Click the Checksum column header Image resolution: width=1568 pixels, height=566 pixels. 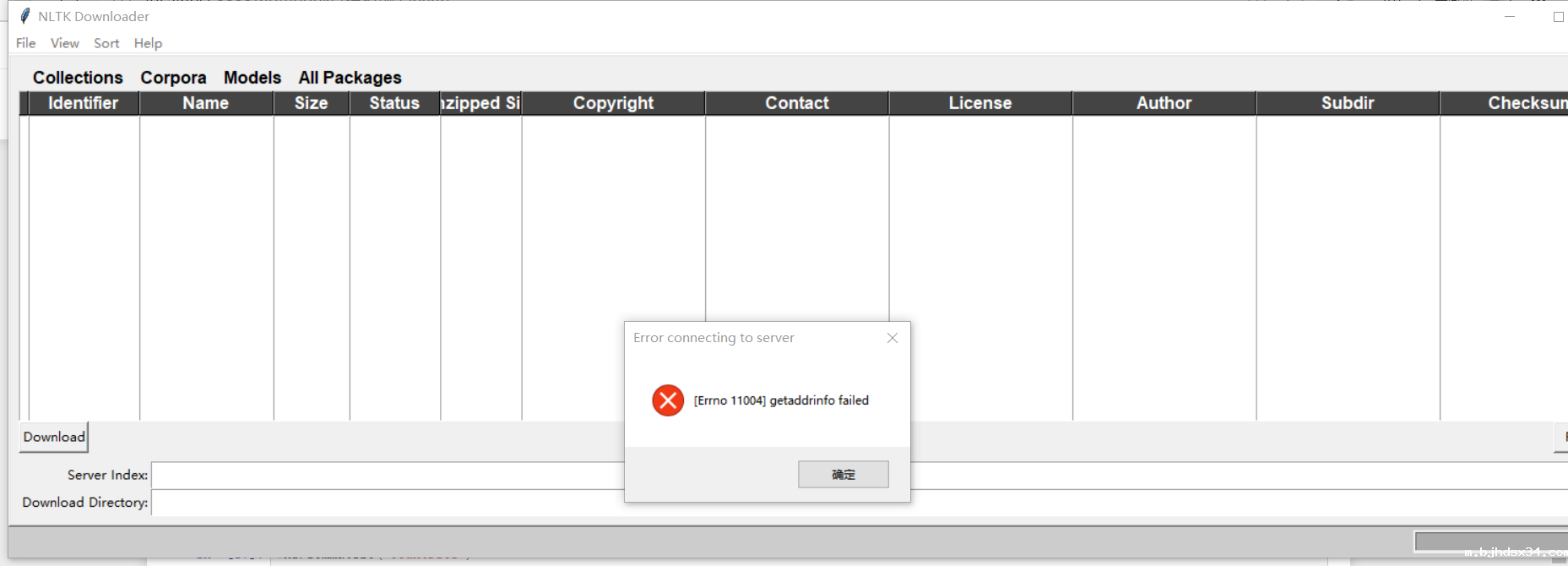(x=1504, y=103)
